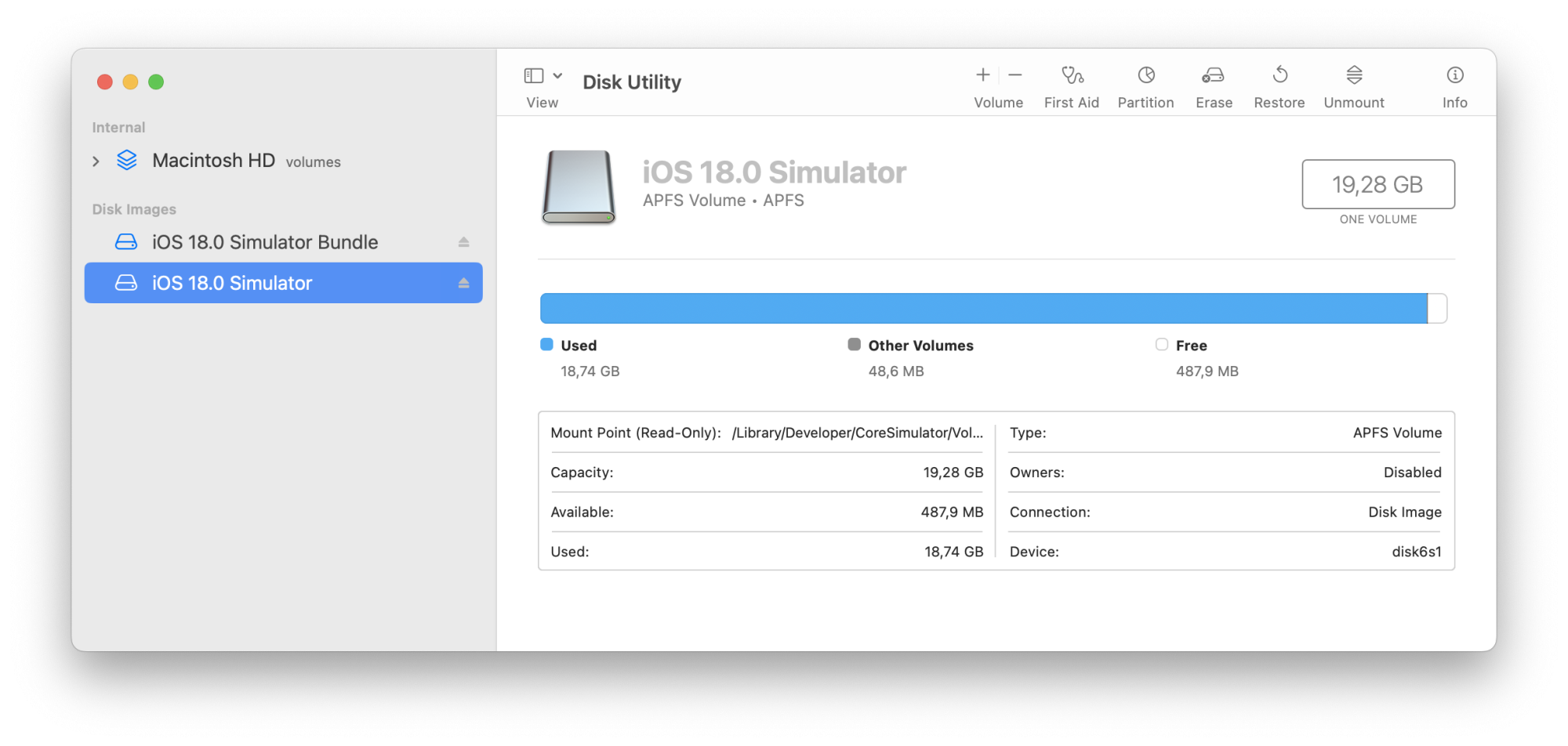Click the Mount Point path value
Screen dimensions: 1568x746
click(x=858, y=433)
